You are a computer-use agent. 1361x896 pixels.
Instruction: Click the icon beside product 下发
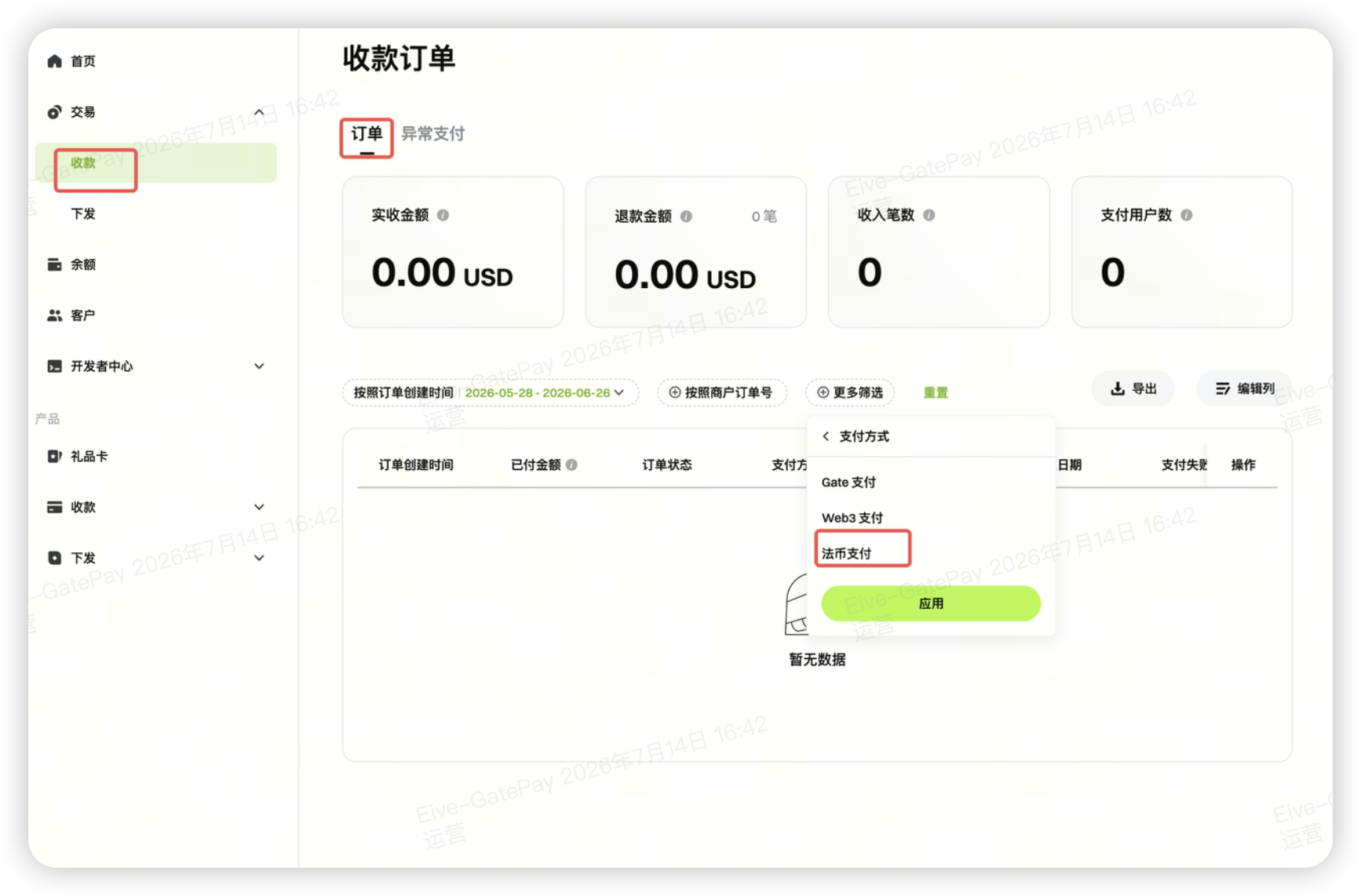(x=54, y=558)
